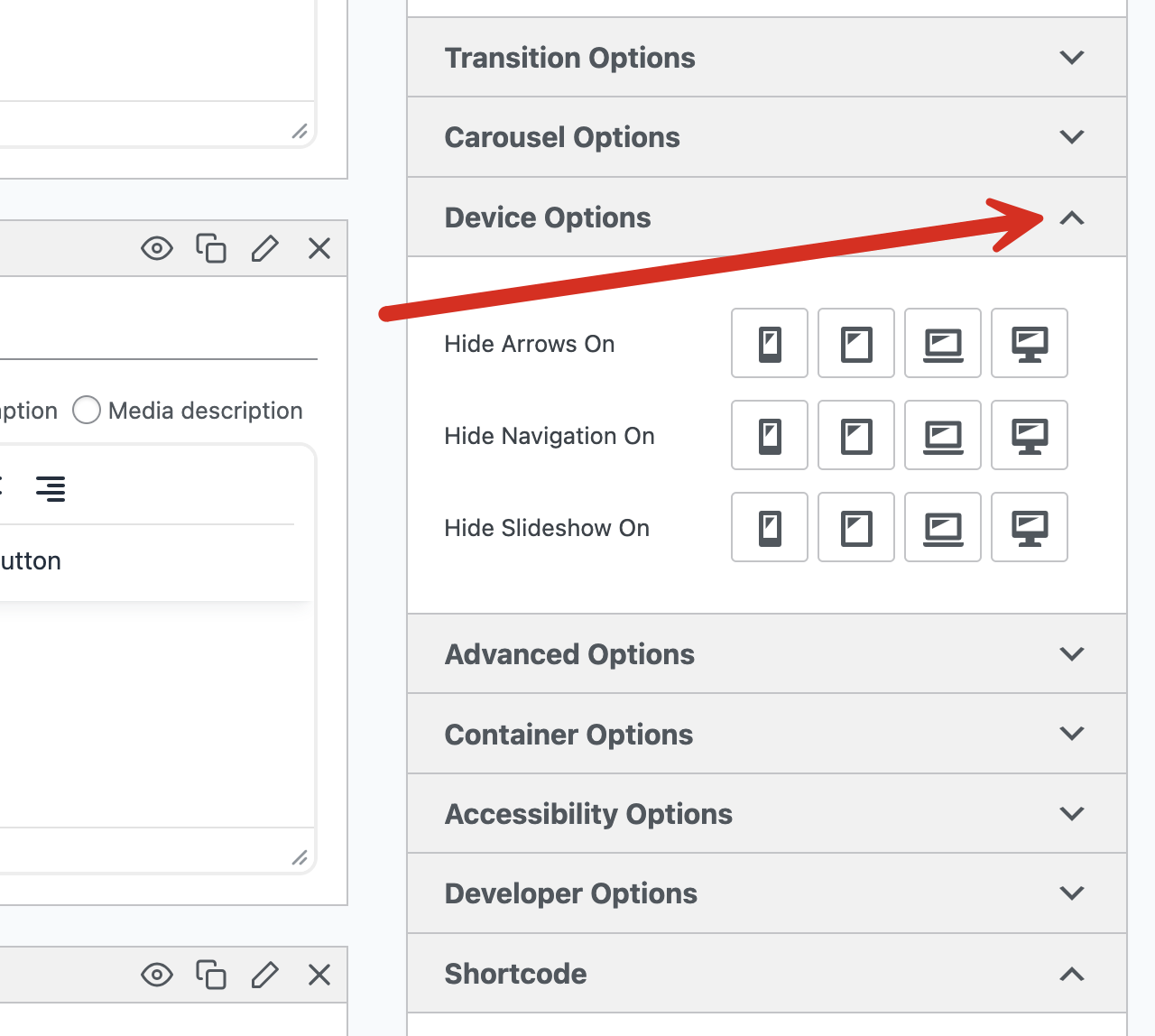Hide slideshow on tablet devices
This screenshot has width=1155, height=1036.
point(855,528)
